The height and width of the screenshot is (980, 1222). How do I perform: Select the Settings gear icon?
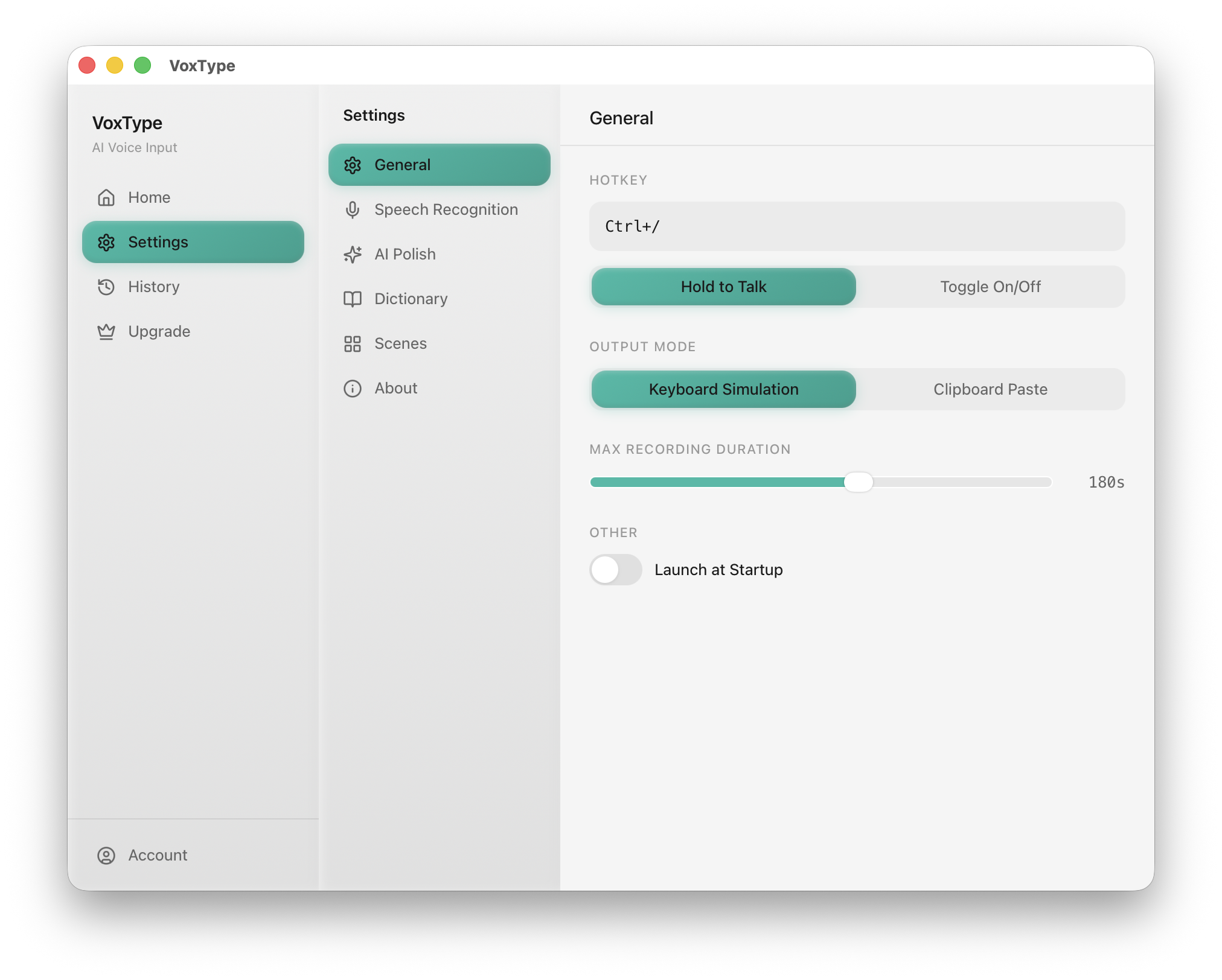(106, 242)
